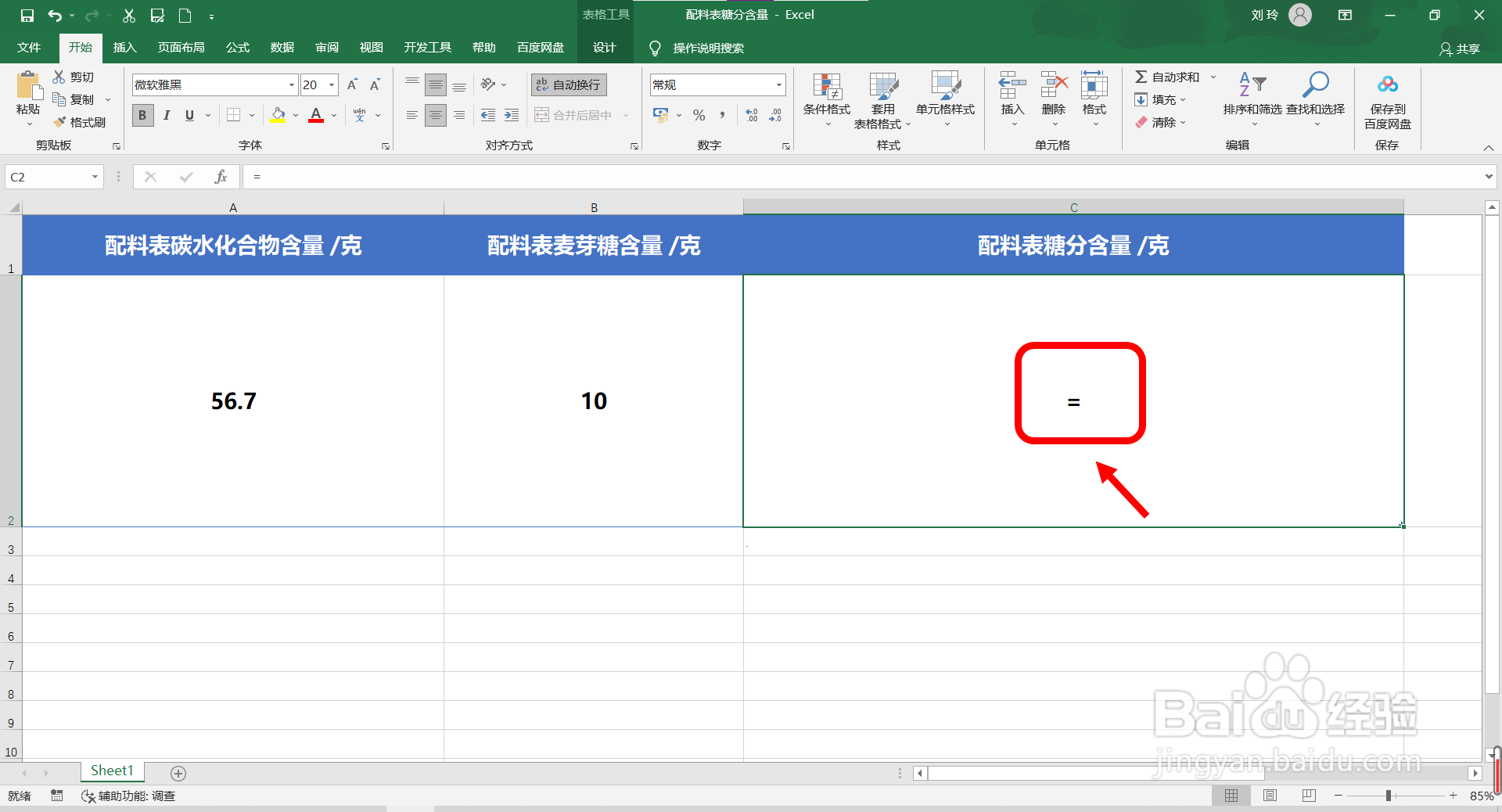Open the 文件 File menu
The image size is (1502, 812).
29,48
